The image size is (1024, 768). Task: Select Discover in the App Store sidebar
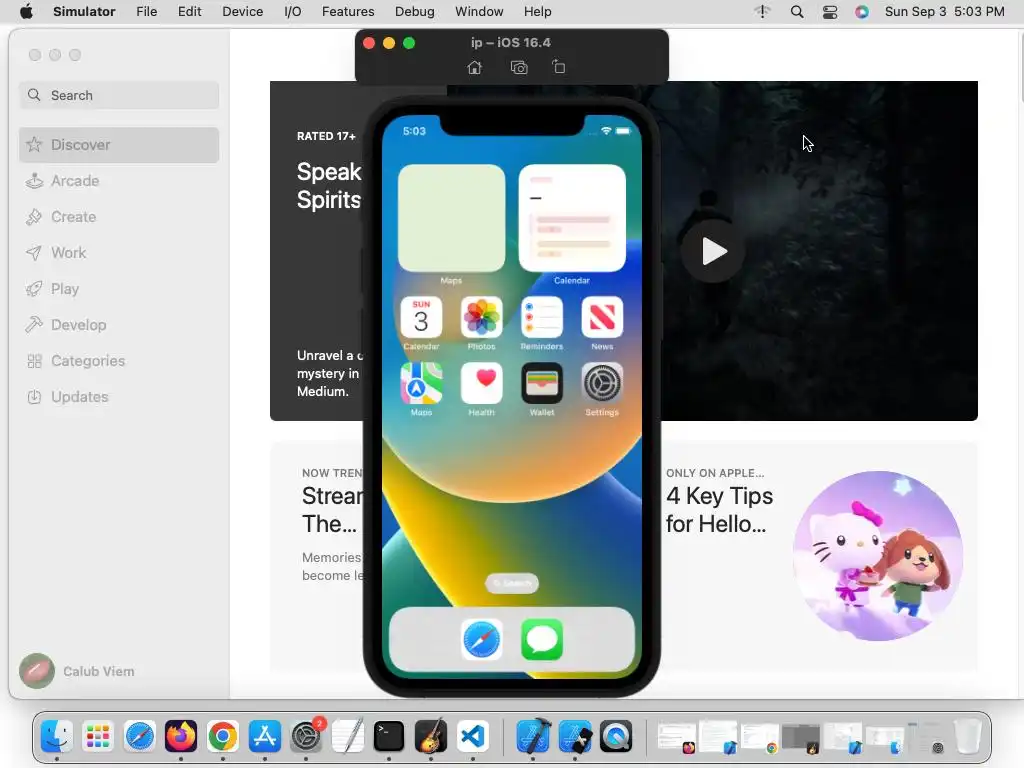coord(119,145)
